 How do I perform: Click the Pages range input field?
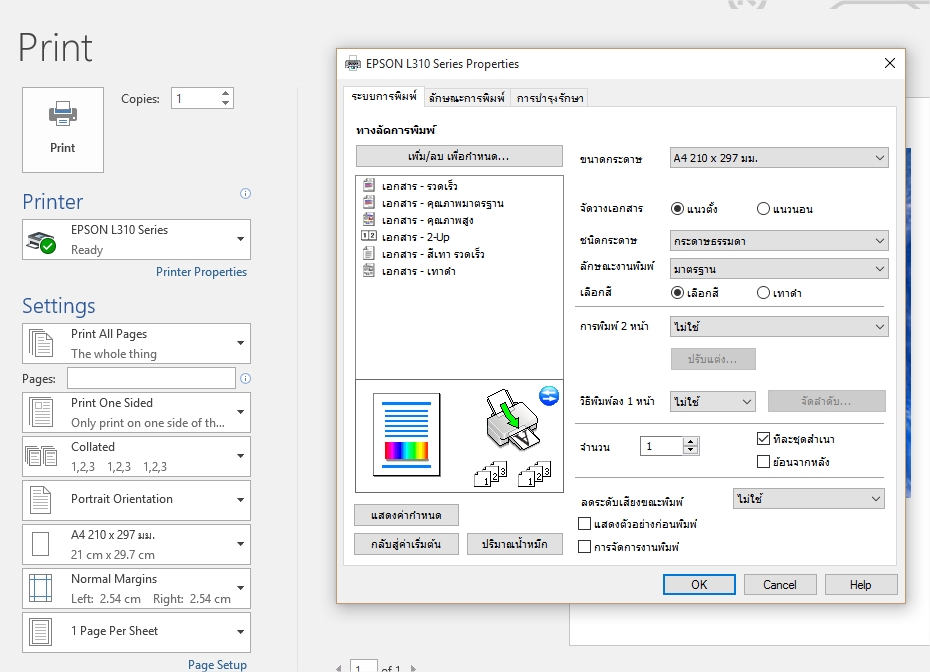[x=151, y=378]
